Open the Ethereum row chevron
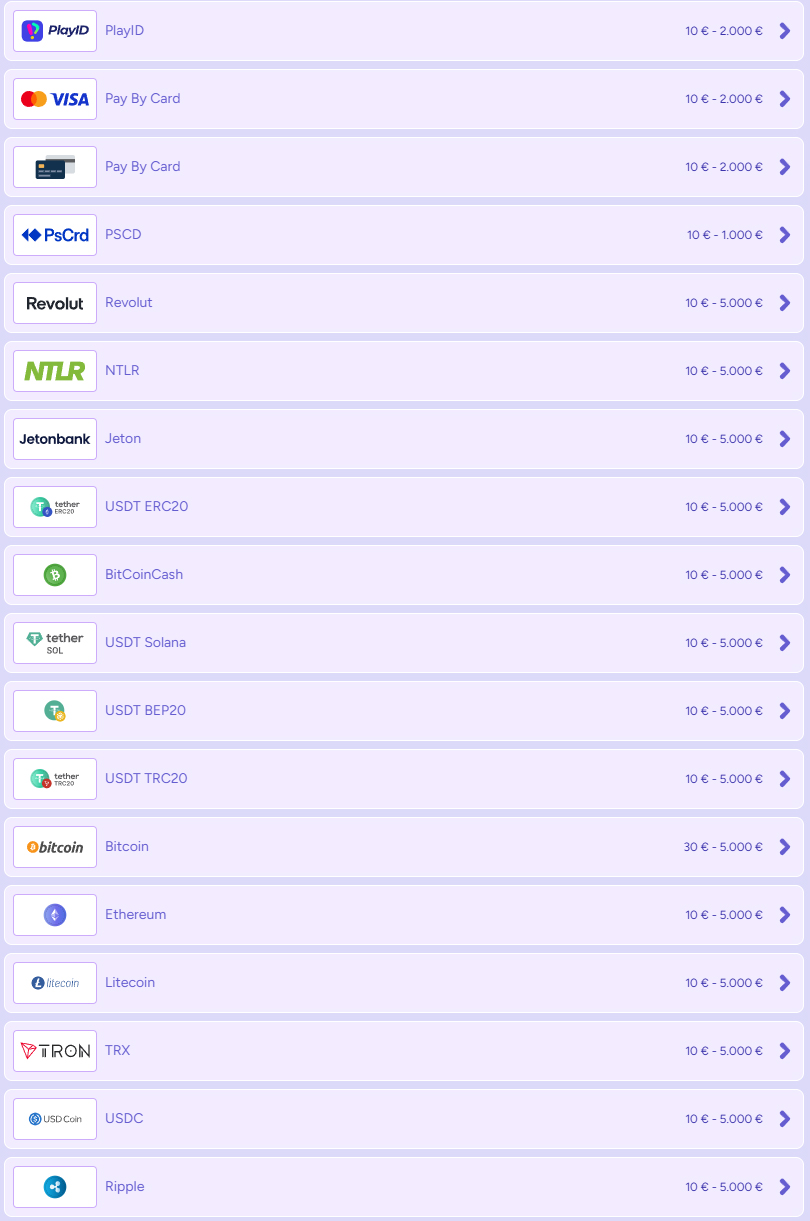The image size is (810, 1221). [785, 915]
